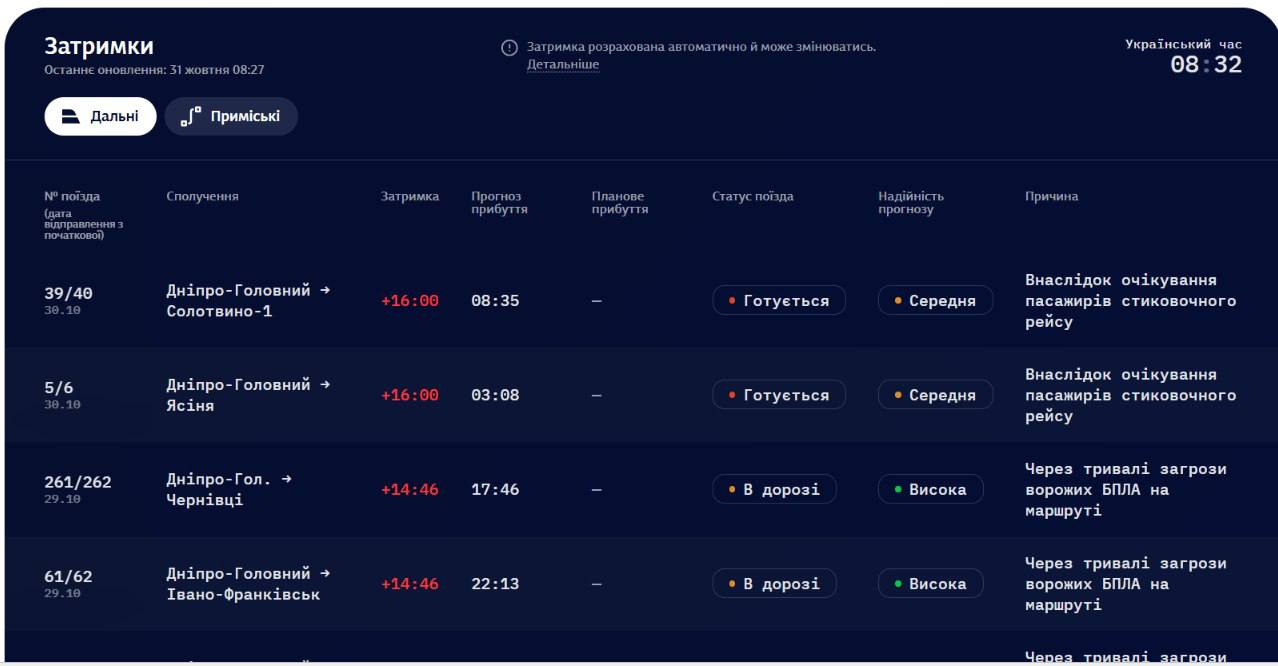
Task: Click the Затримки heading
Action: click(99, 46)
